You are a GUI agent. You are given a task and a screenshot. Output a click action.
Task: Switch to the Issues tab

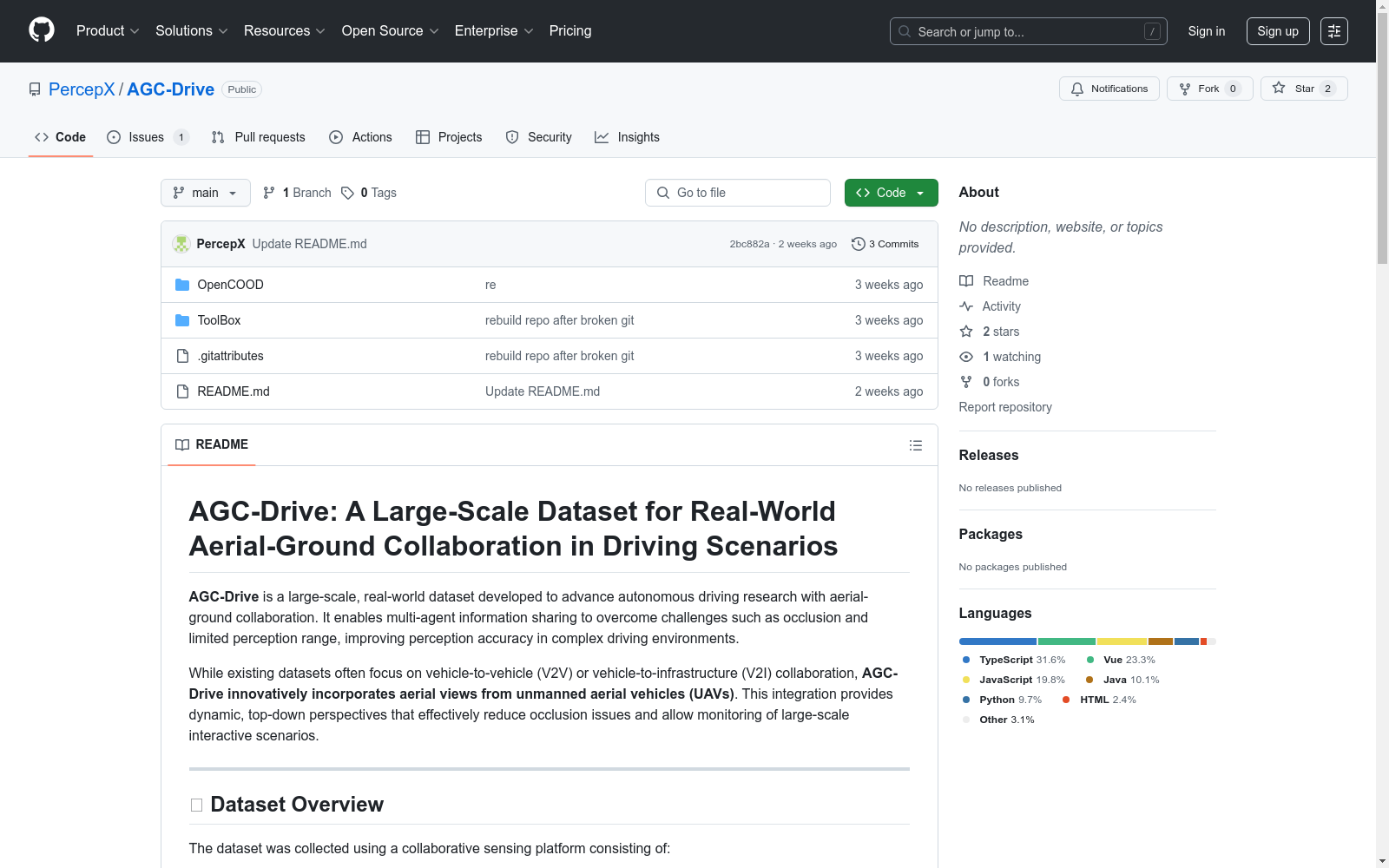coord(146,137)
